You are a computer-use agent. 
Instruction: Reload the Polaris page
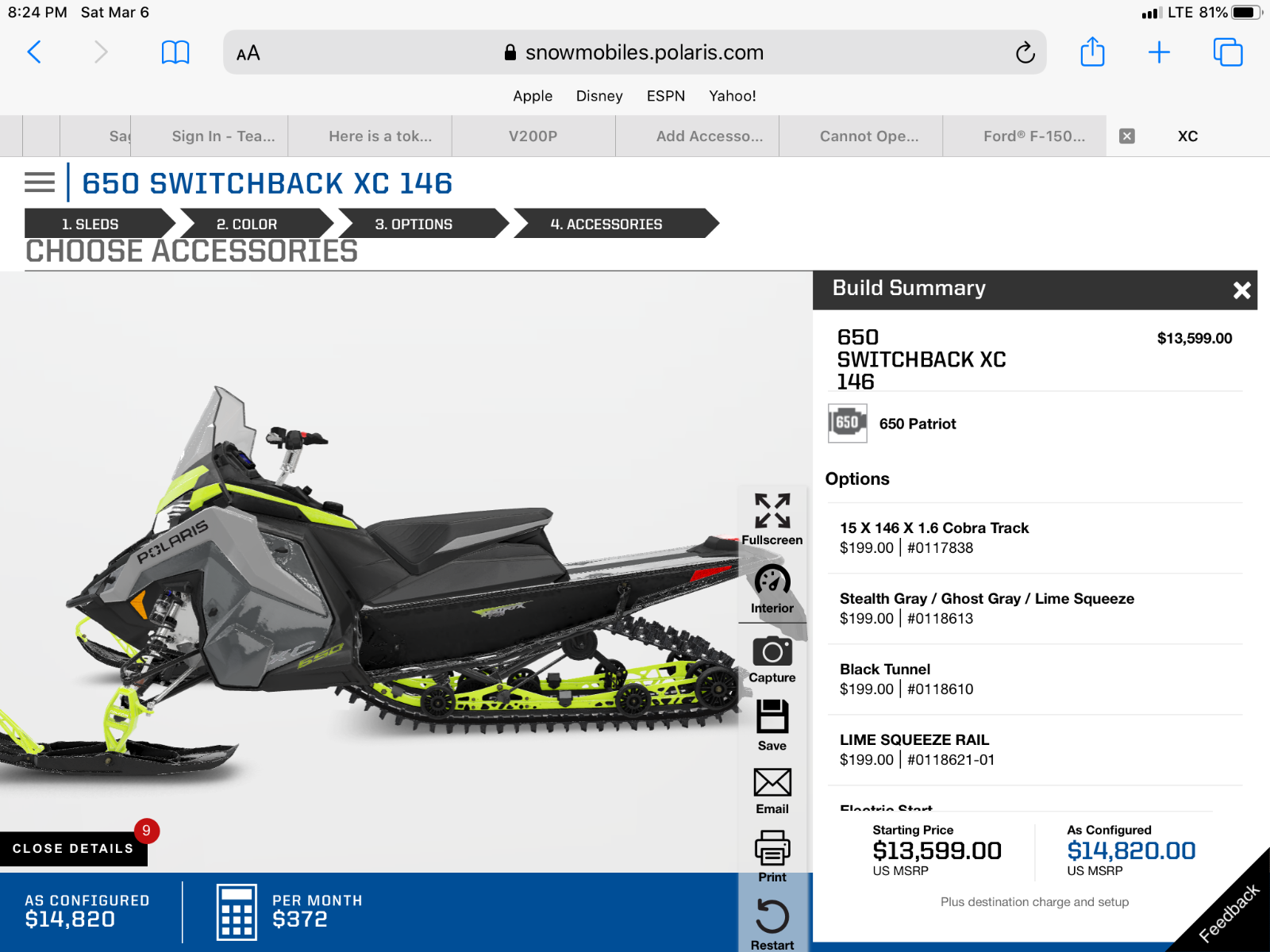(x=1025, y=52)
